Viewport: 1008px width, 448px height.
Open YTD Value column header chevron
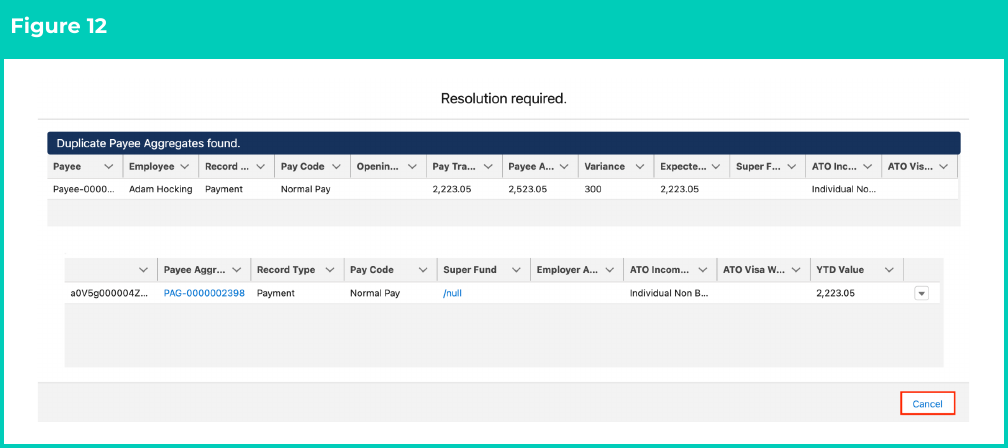(x=888, y=270)
